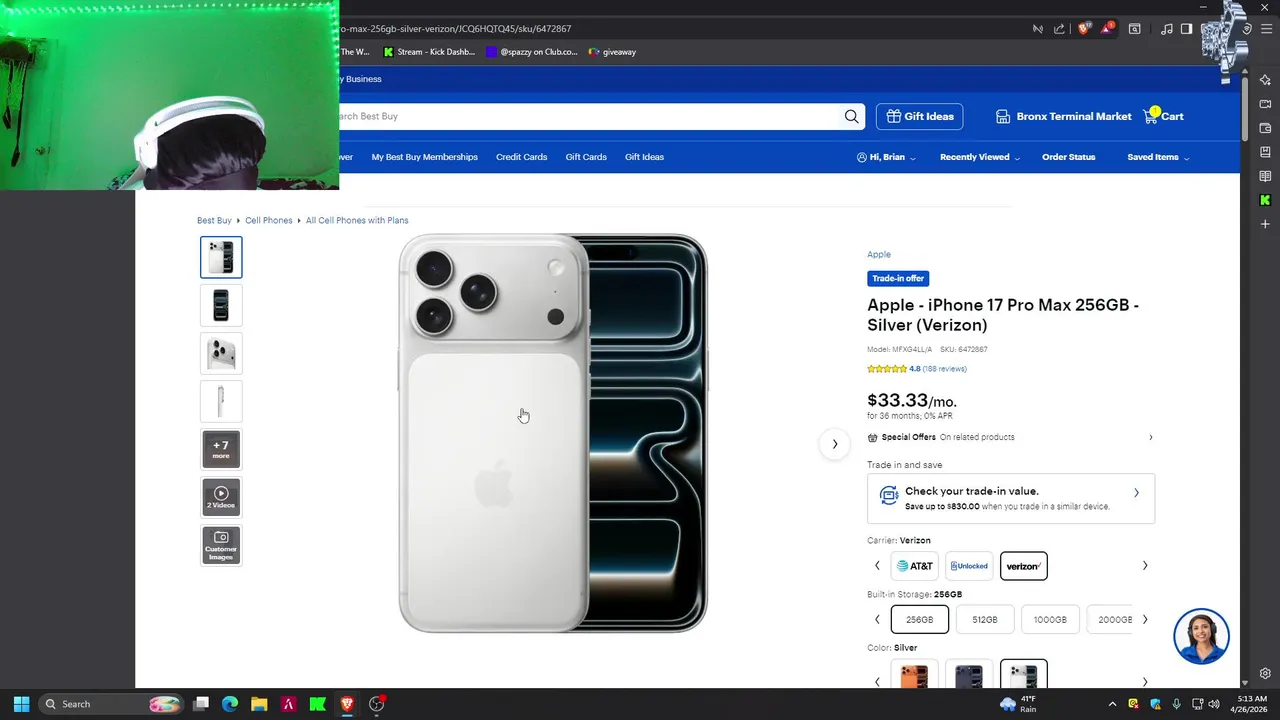Open sidebar settings gear icon
Screen dimensions: 1280x720
[1265, 673]
